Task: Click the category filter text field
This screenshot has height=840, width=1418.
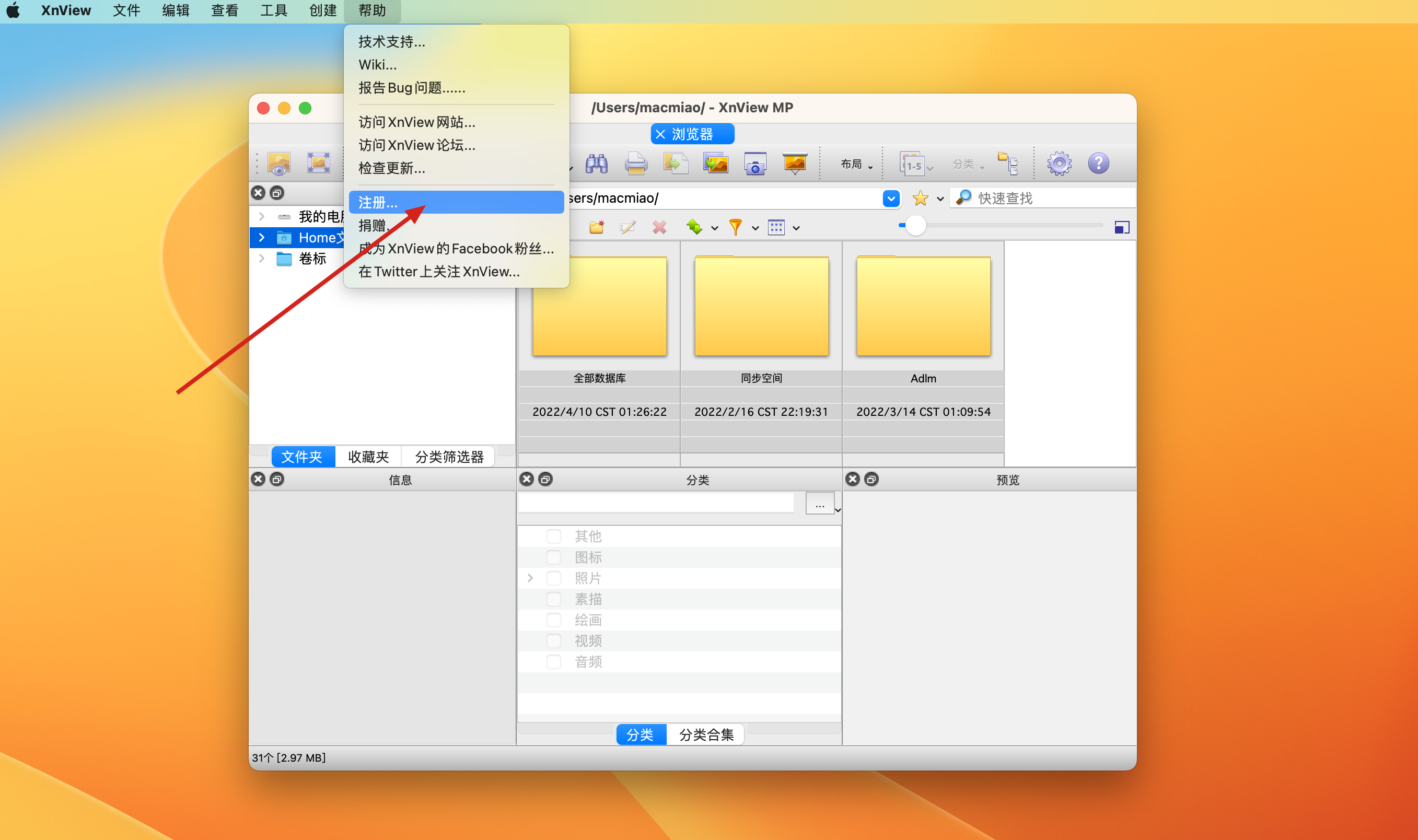Action: click(x=656, y=503)
